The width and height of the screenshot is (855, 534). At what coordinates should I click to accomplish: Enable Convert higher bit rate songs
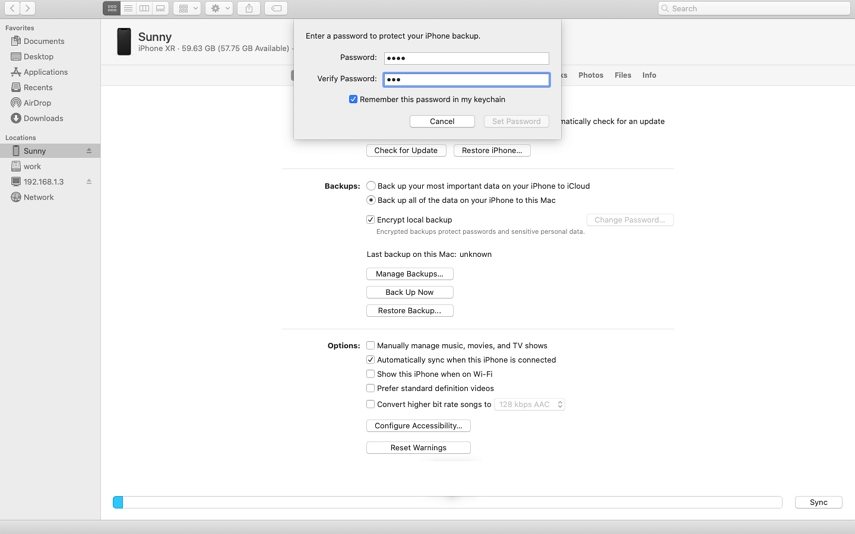pyautogui.click(x=370, y=404)
